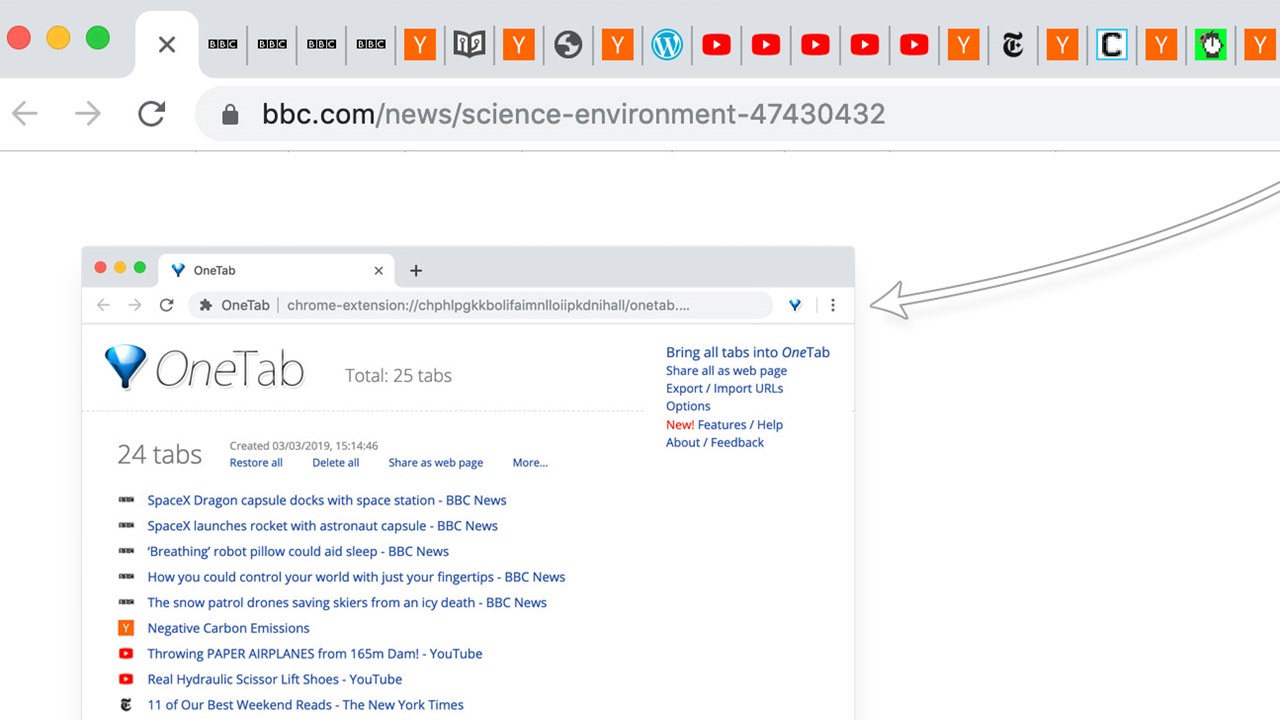
Task: Select the globe icon tab
Action: coord(568,45)
